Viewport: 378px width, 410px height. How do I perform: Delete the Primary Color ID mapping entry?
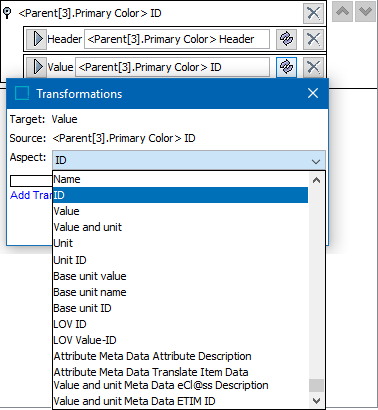coord(313,13)
